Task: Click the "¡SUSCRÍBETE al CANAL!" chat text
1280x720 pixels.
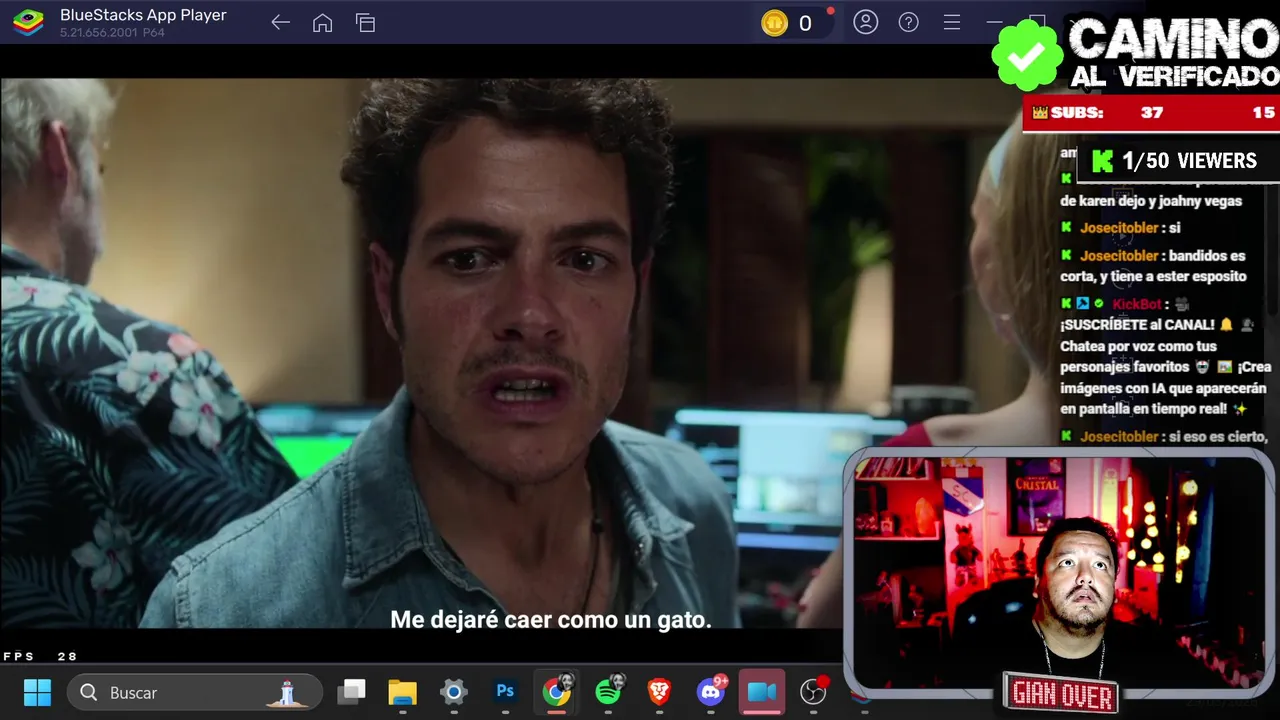Action: [x=1137, y=325]
